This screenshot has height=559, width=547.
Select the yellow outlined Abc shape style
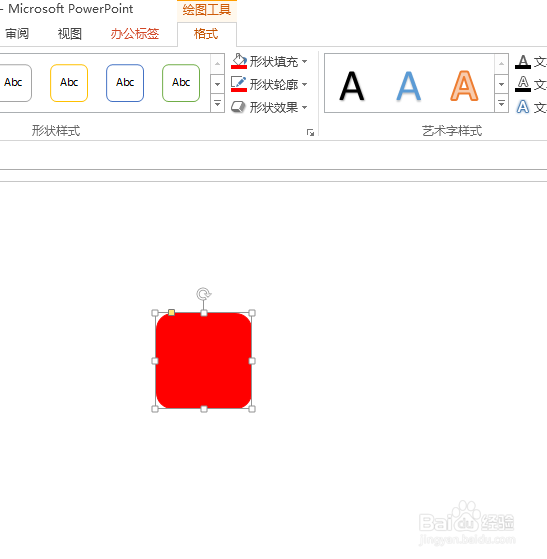click(x=69, y=83)
